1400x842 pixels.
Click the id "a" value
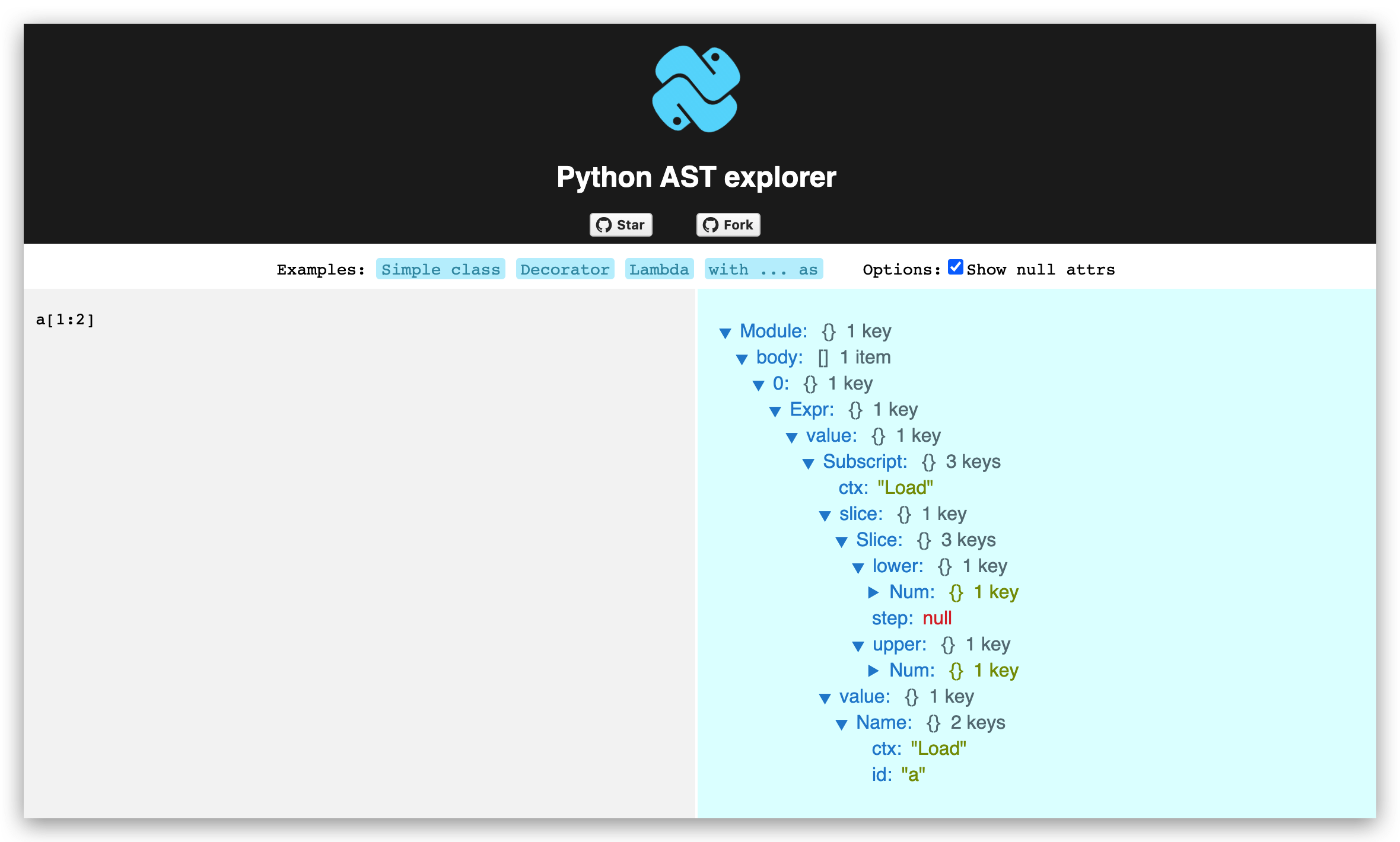click(x=913, y=775)
